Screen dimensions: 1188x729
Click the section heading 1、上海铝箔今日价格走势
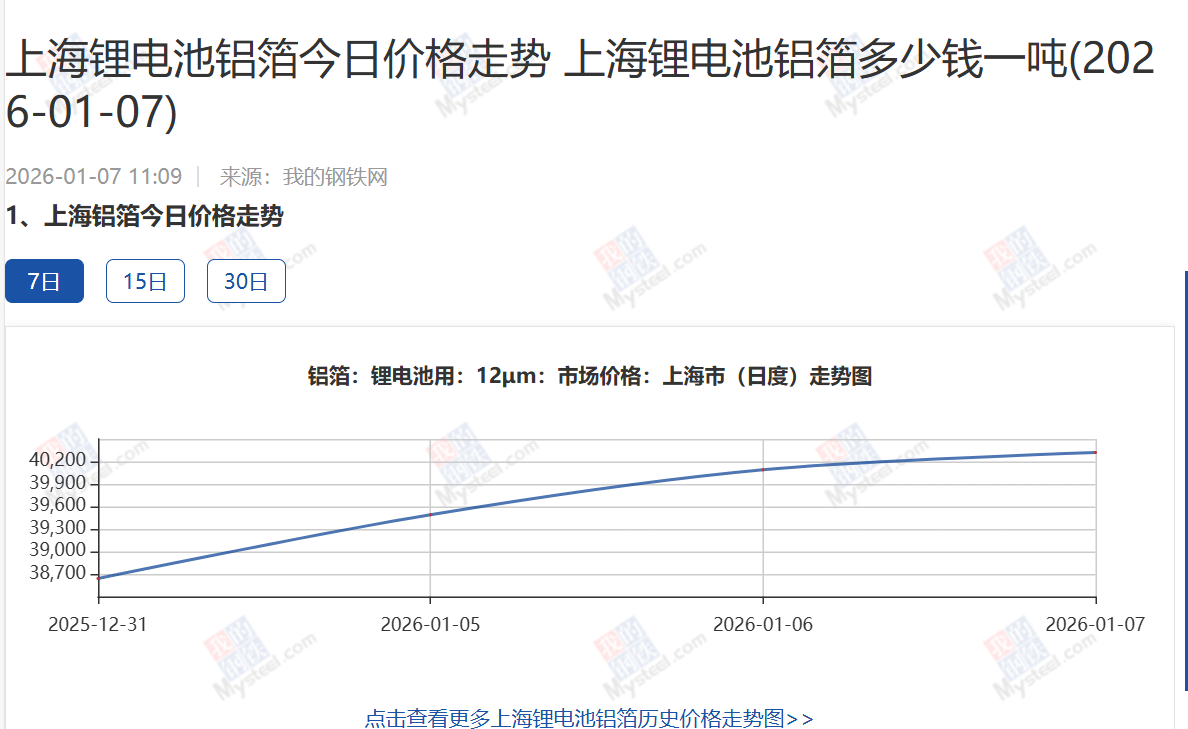click(x=145, y=216)
